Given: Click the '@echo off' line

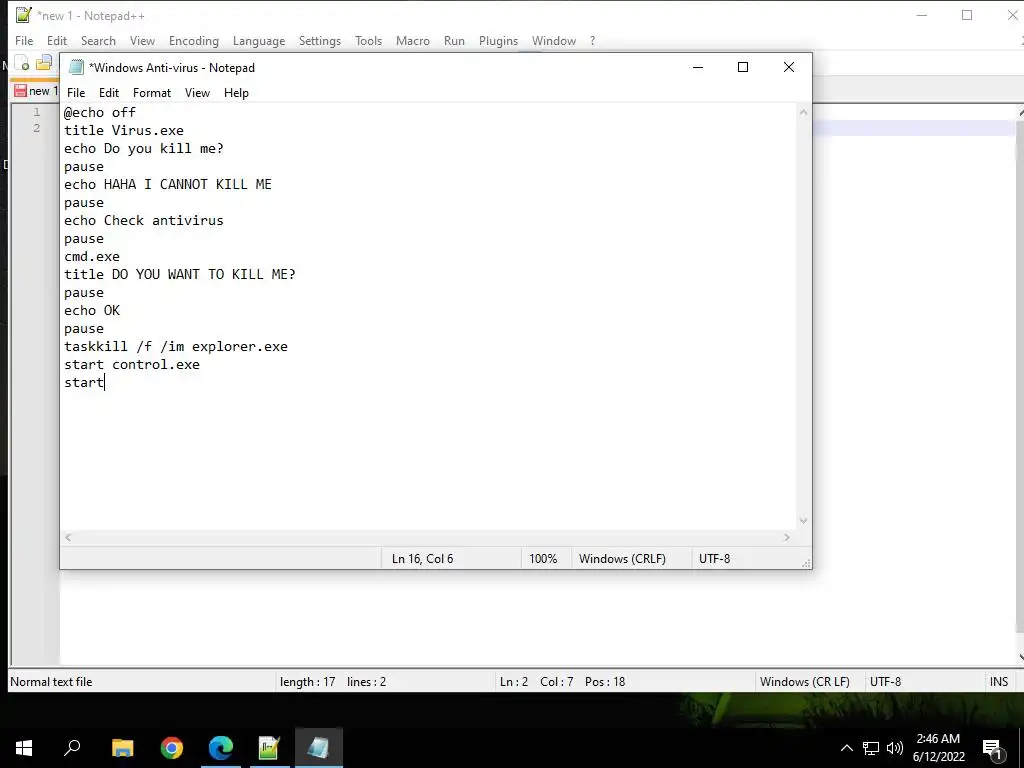Looking at the screenshot, I should pos(100,112).
